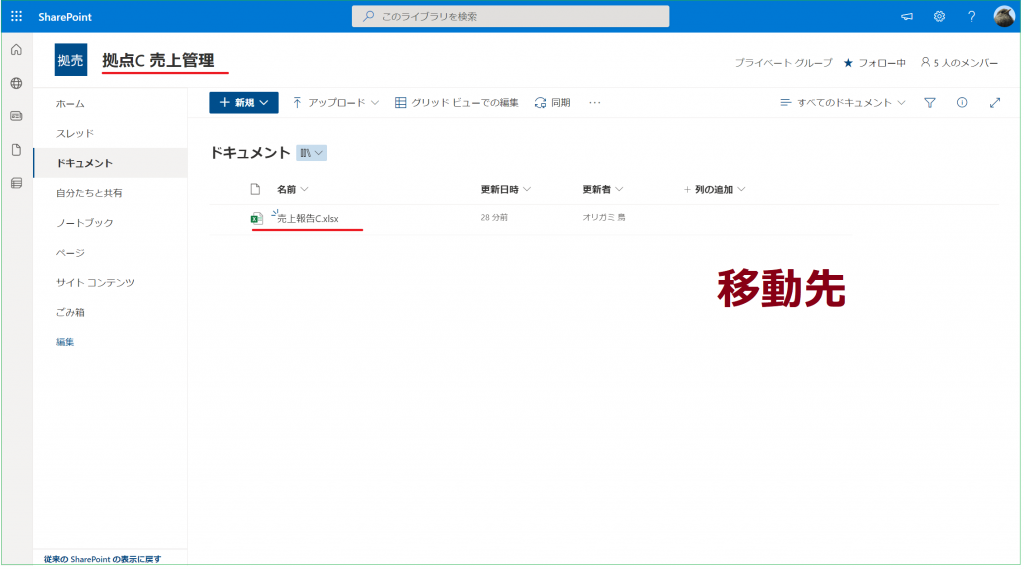1024x569 pixels.
Task: Click the filter funnel icon
Action: (x=929, y=102)
